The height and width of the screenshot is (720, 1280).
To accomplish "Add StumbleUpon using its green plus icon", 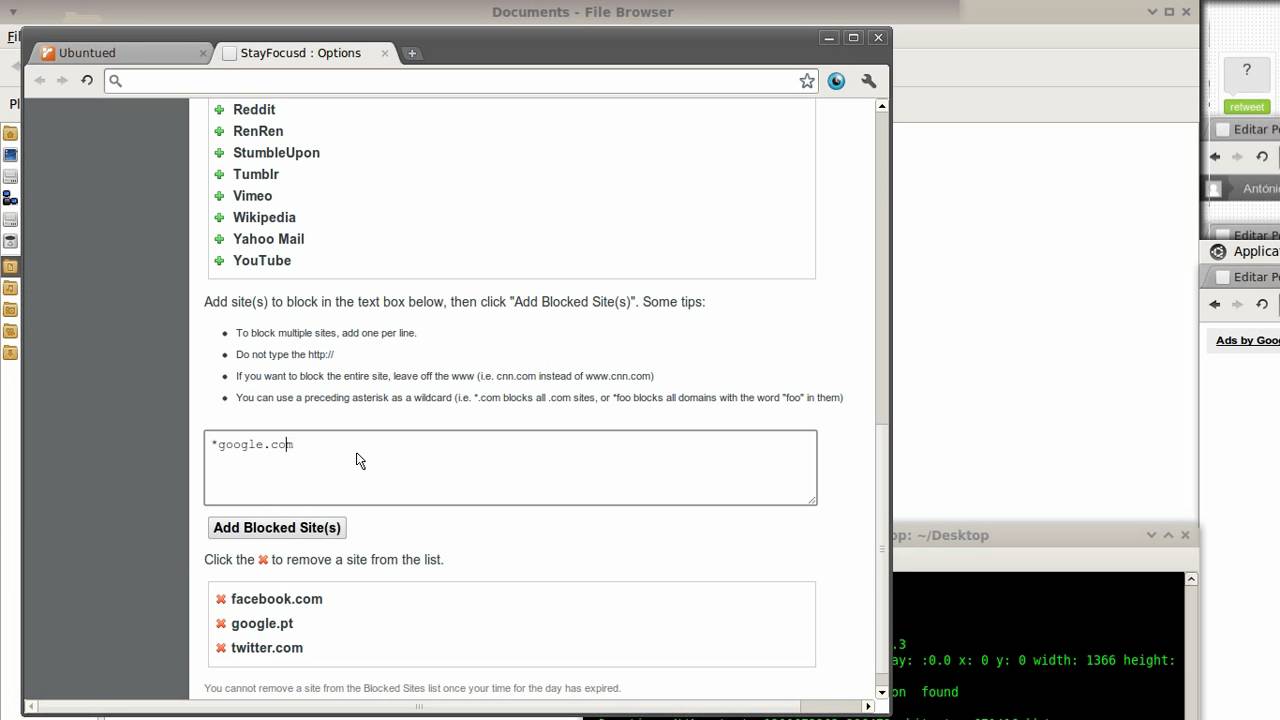I will [219, 153].
